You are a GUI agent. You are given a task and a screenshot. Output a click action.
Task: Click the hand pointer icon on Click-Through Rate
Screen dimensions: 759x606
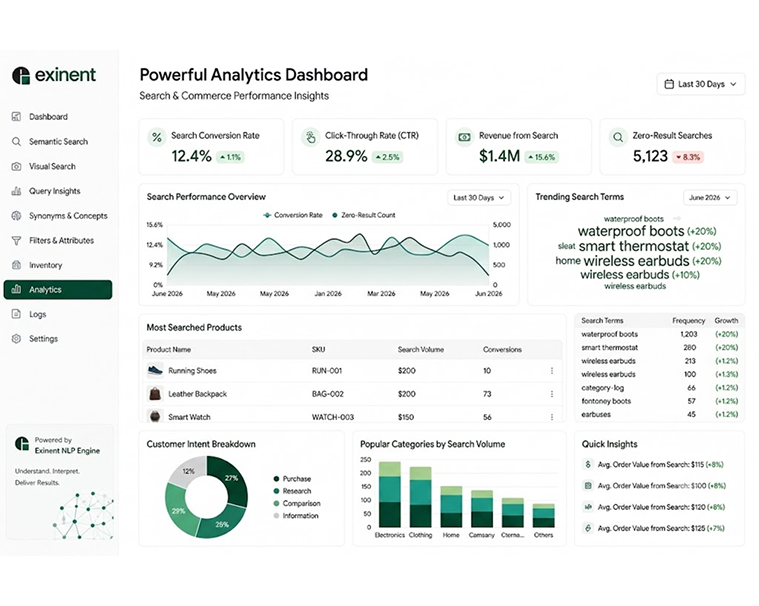(310, 137)
